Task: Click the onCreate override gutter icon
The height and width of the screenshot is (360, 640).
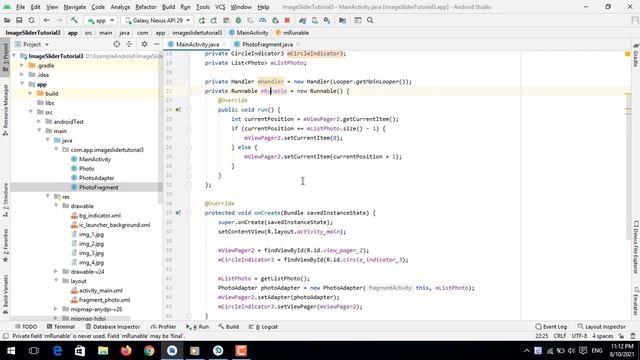Action: point(178,213)
